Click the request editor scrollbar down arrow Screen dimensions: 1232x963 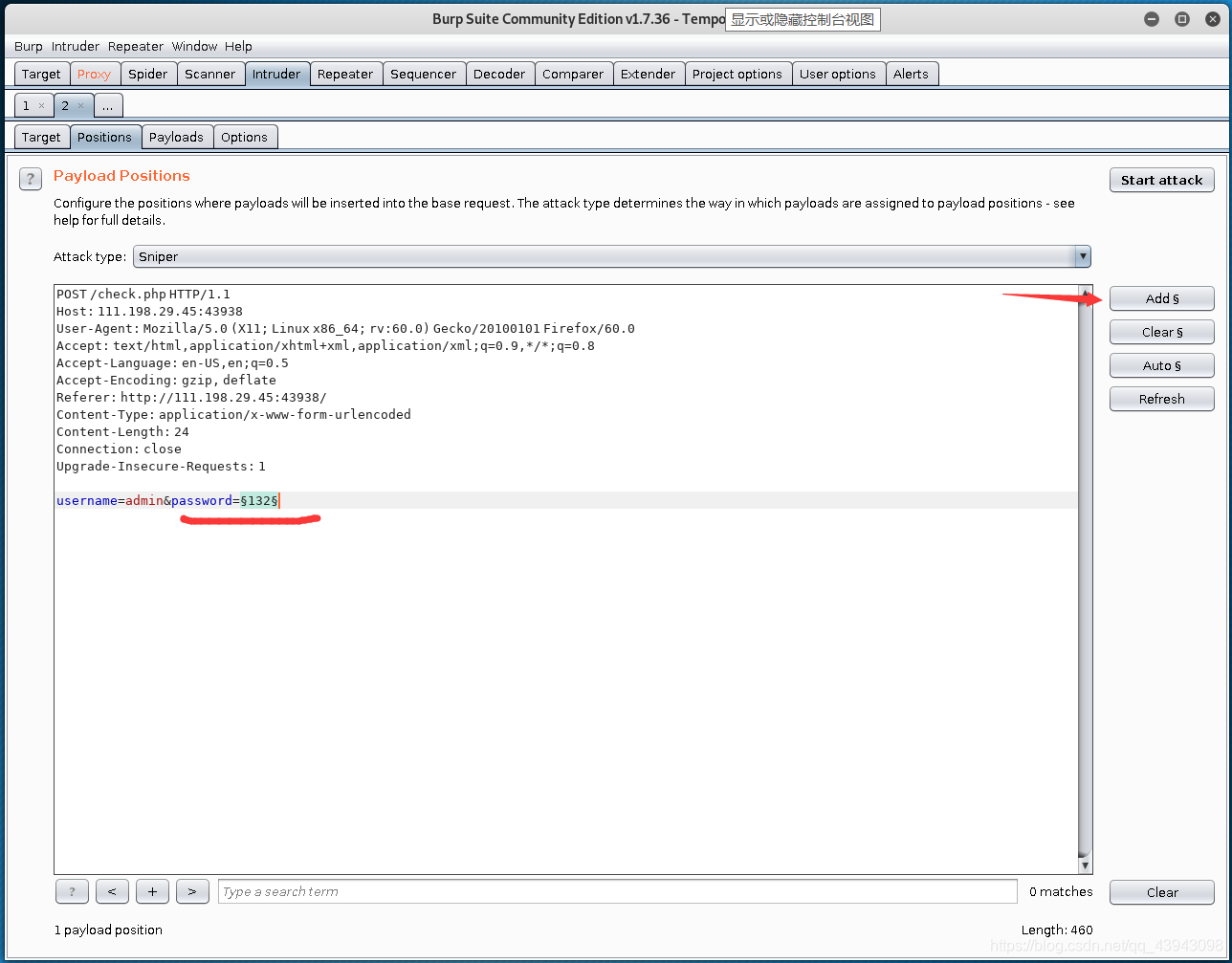pyautogui.click(x=1085, y=865)
